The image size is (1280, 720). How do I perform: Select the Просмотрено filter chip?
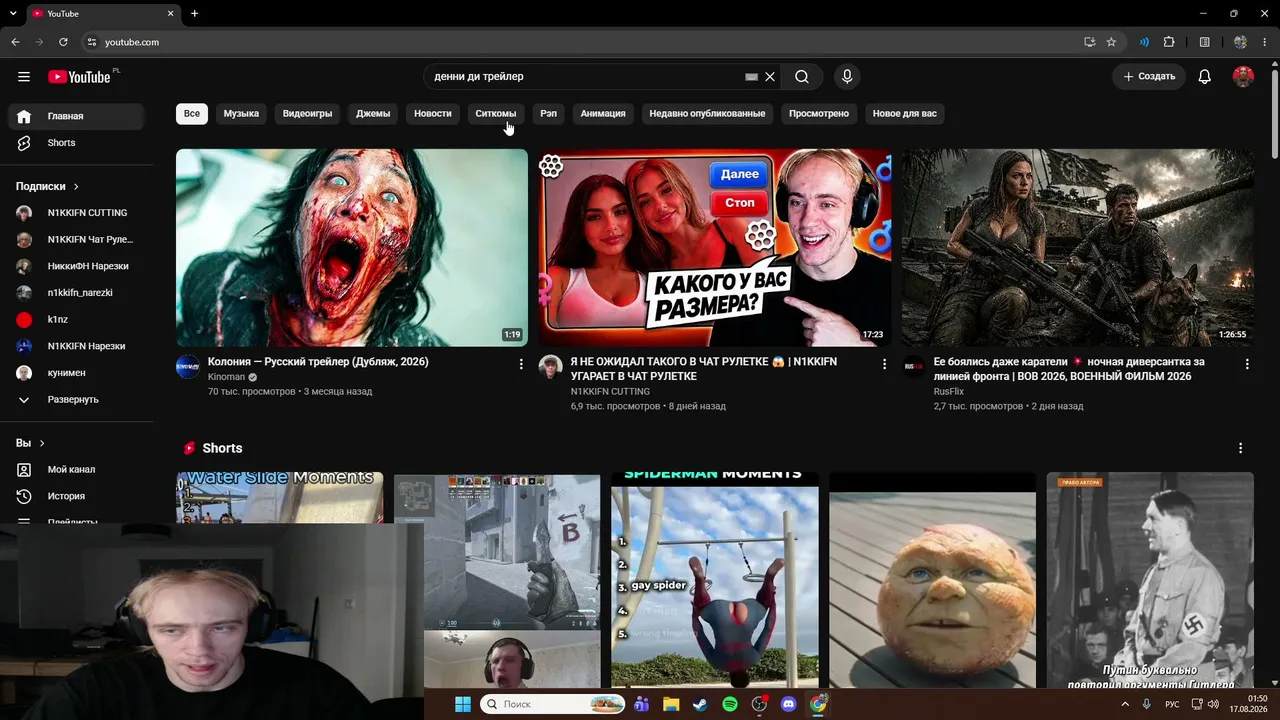[819, 114]
